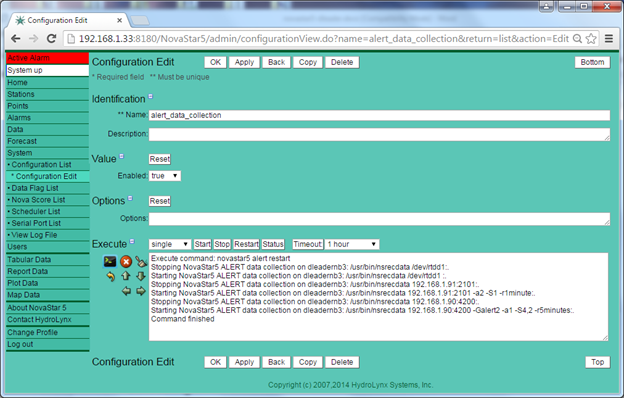This screenshot has width=624, height=398.
Task: Collapse the Identification section toggle
Action: [150, 96]
